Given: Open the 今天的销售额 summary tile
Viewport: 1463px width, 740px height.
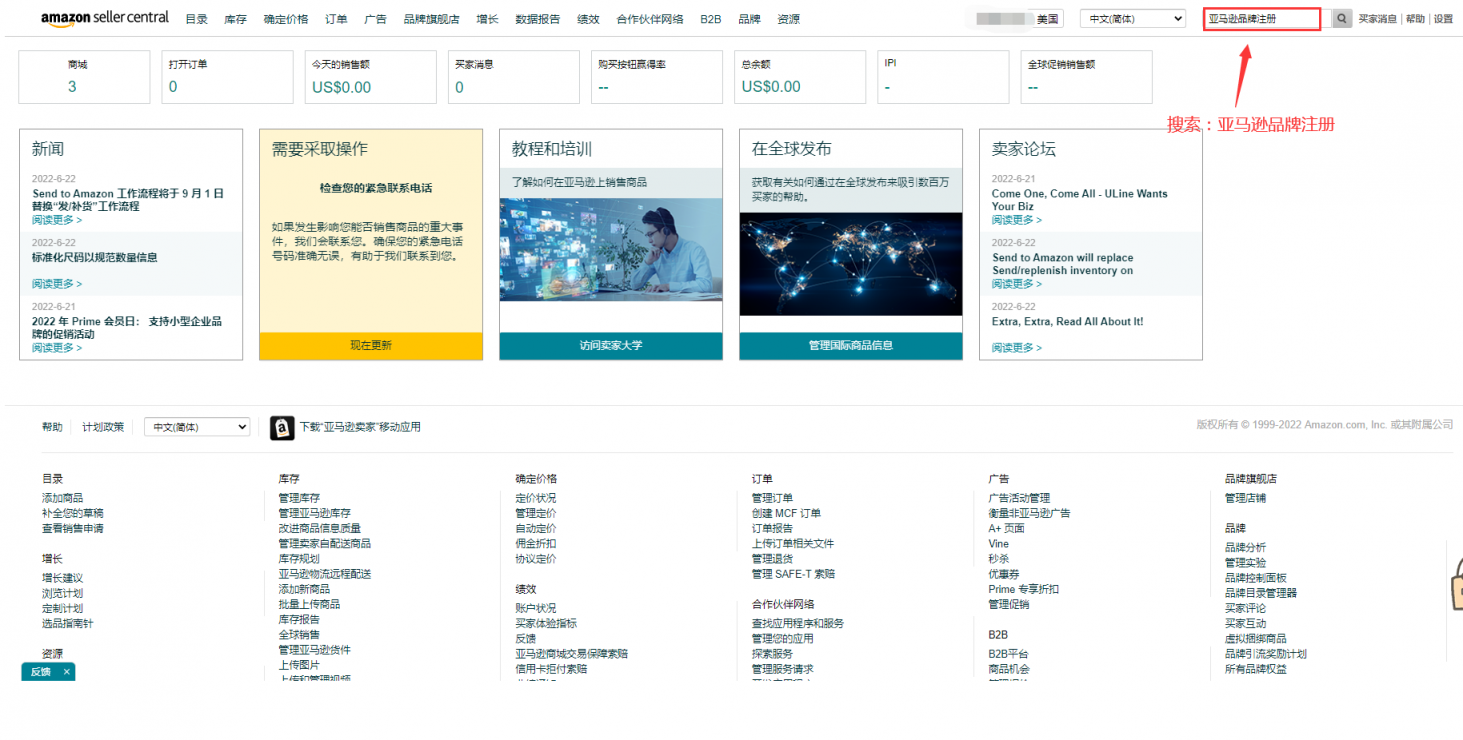Looking at the screenshot, I should 371,77.
